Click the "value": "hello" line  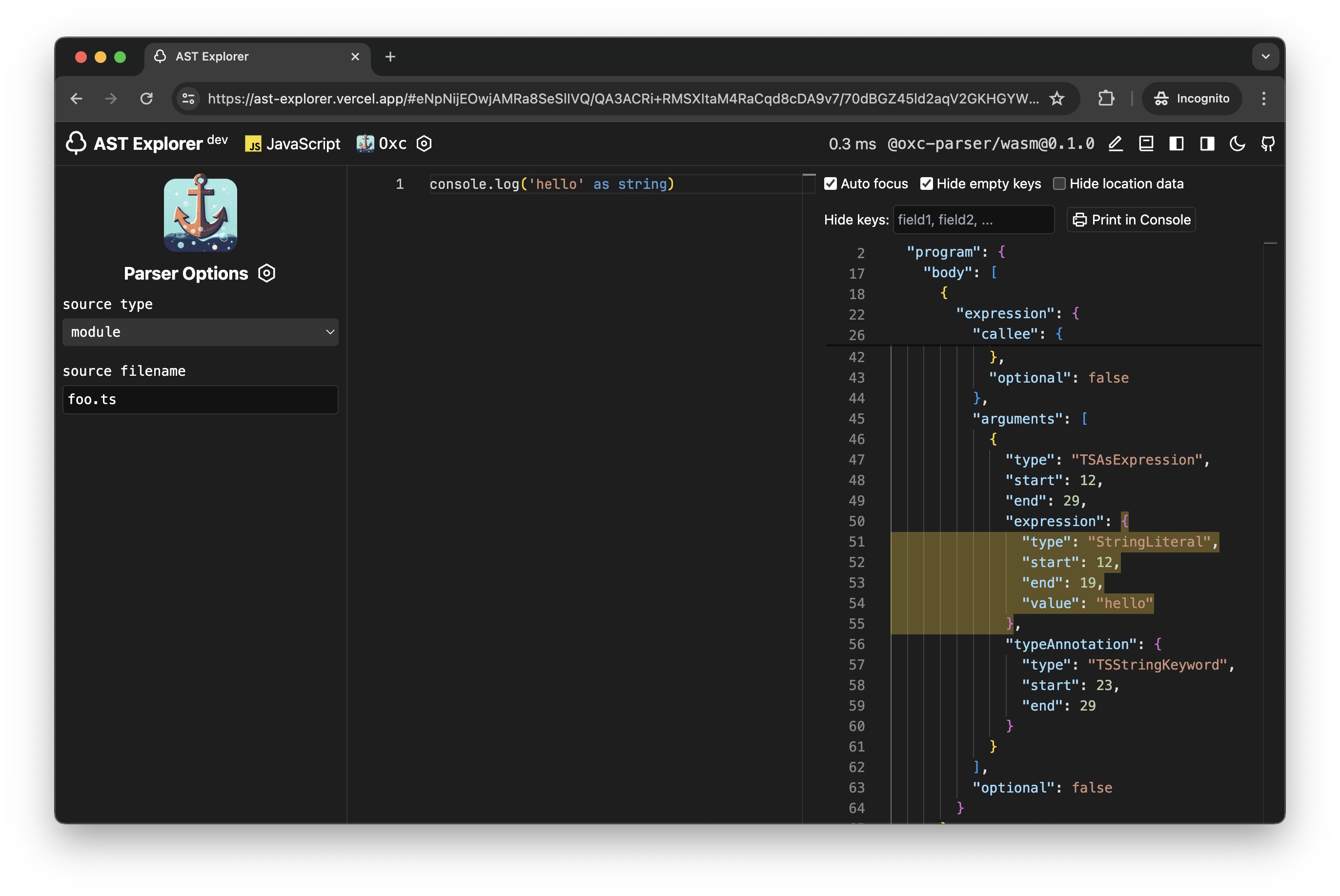pyautogui.click(x=1087, y=603)
